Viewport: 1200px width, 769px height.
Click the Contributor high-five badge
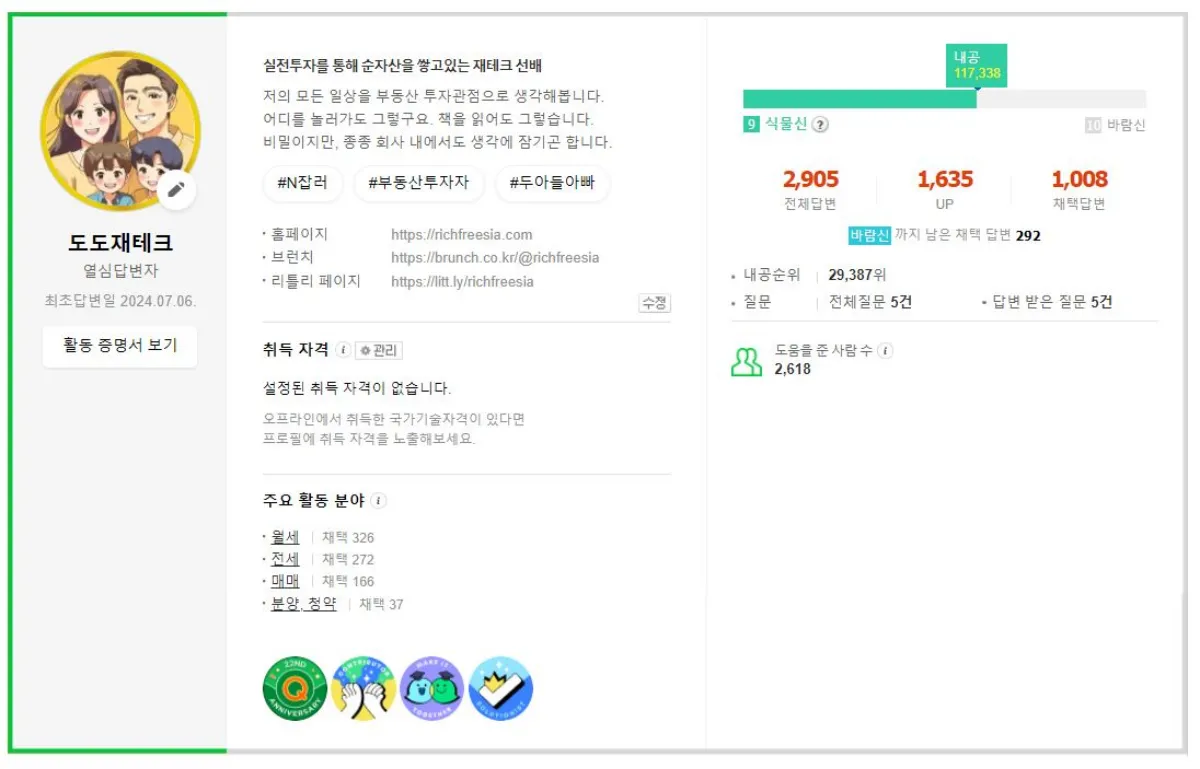point(362,688)
